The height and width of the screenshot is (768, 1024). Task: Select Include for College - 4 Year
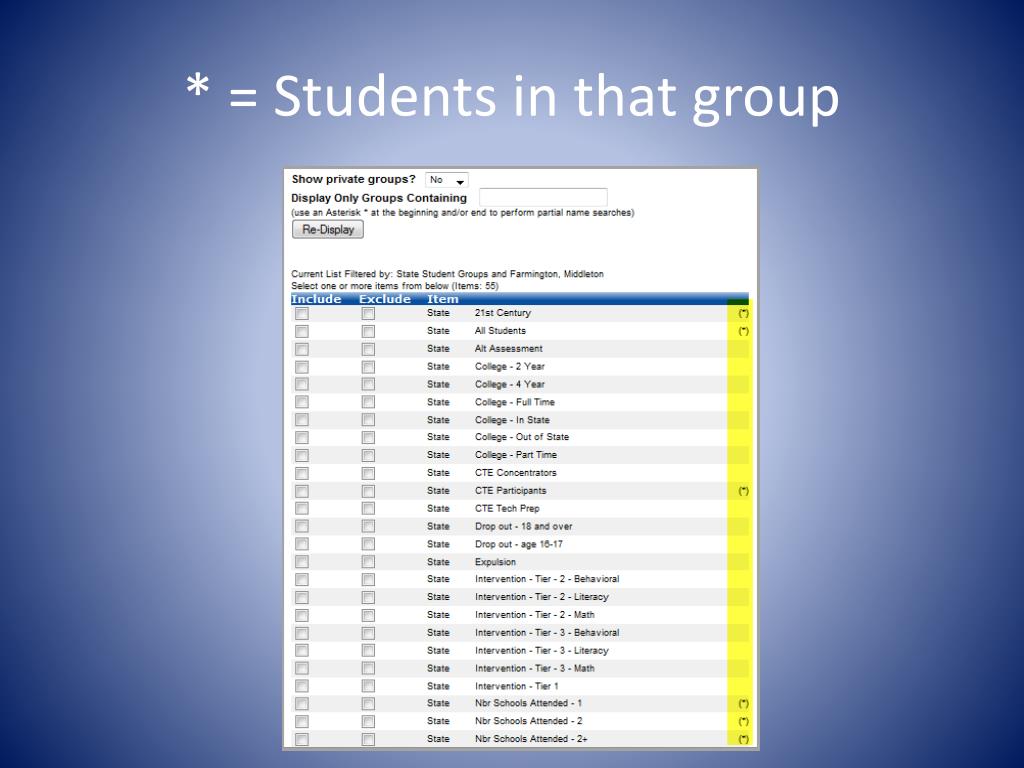click(302, 385)
